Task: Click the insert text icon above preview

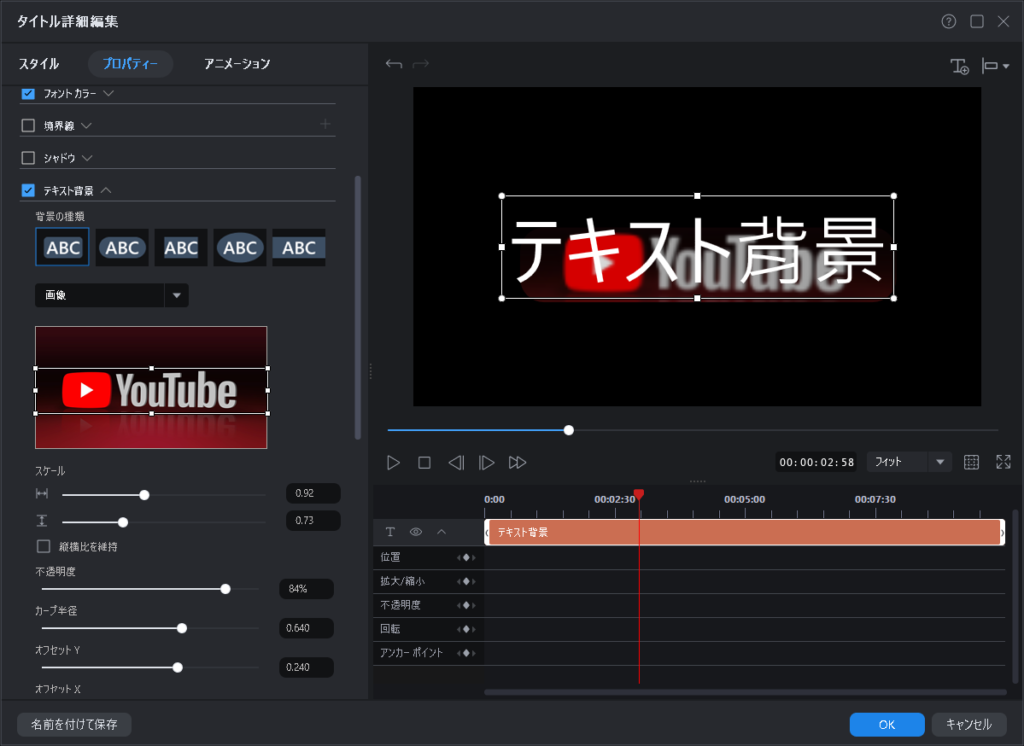Action: coord(959,66)
